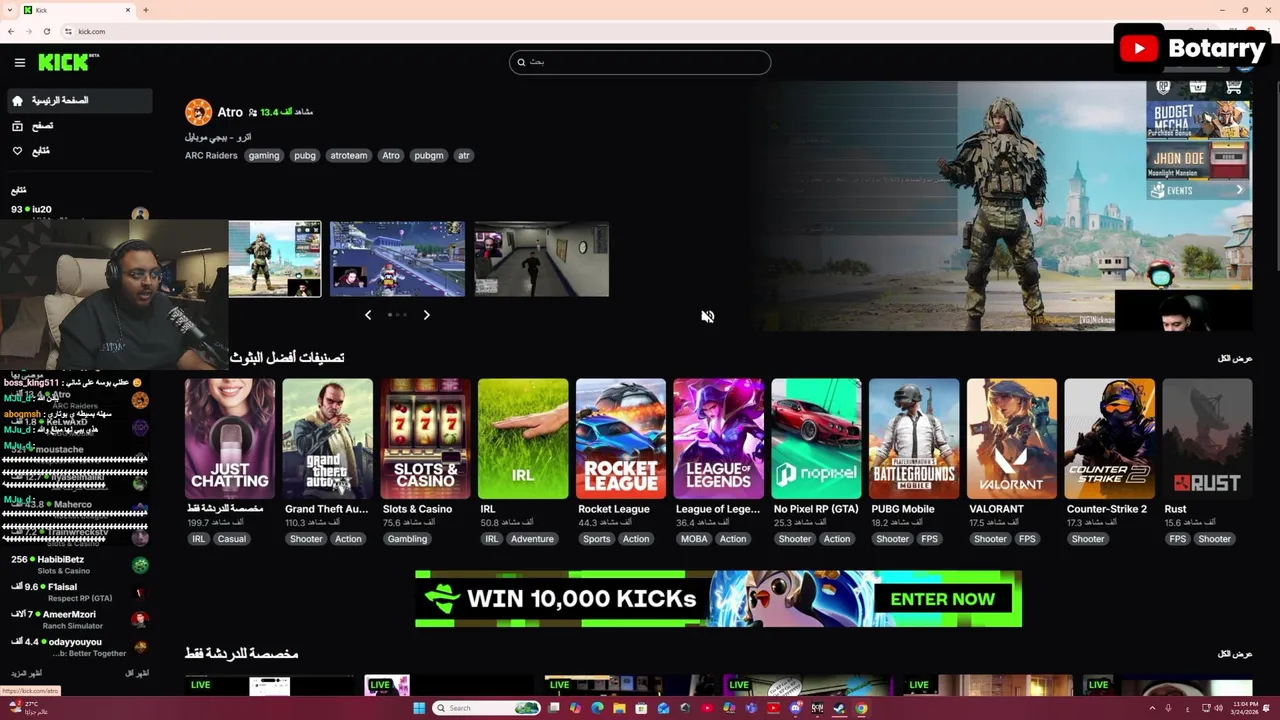The image size is (1280, 720).
Task: Open the Grand Theft Auto V category card
Action: 327,438
